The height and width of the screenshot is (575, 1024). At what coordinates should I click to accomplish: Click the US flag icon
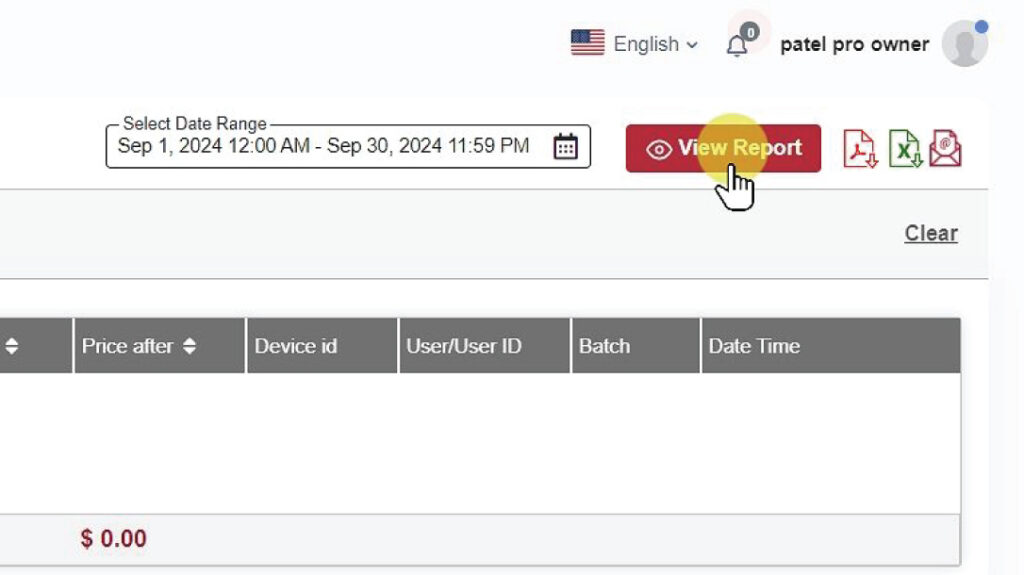(x=588, y=43)
